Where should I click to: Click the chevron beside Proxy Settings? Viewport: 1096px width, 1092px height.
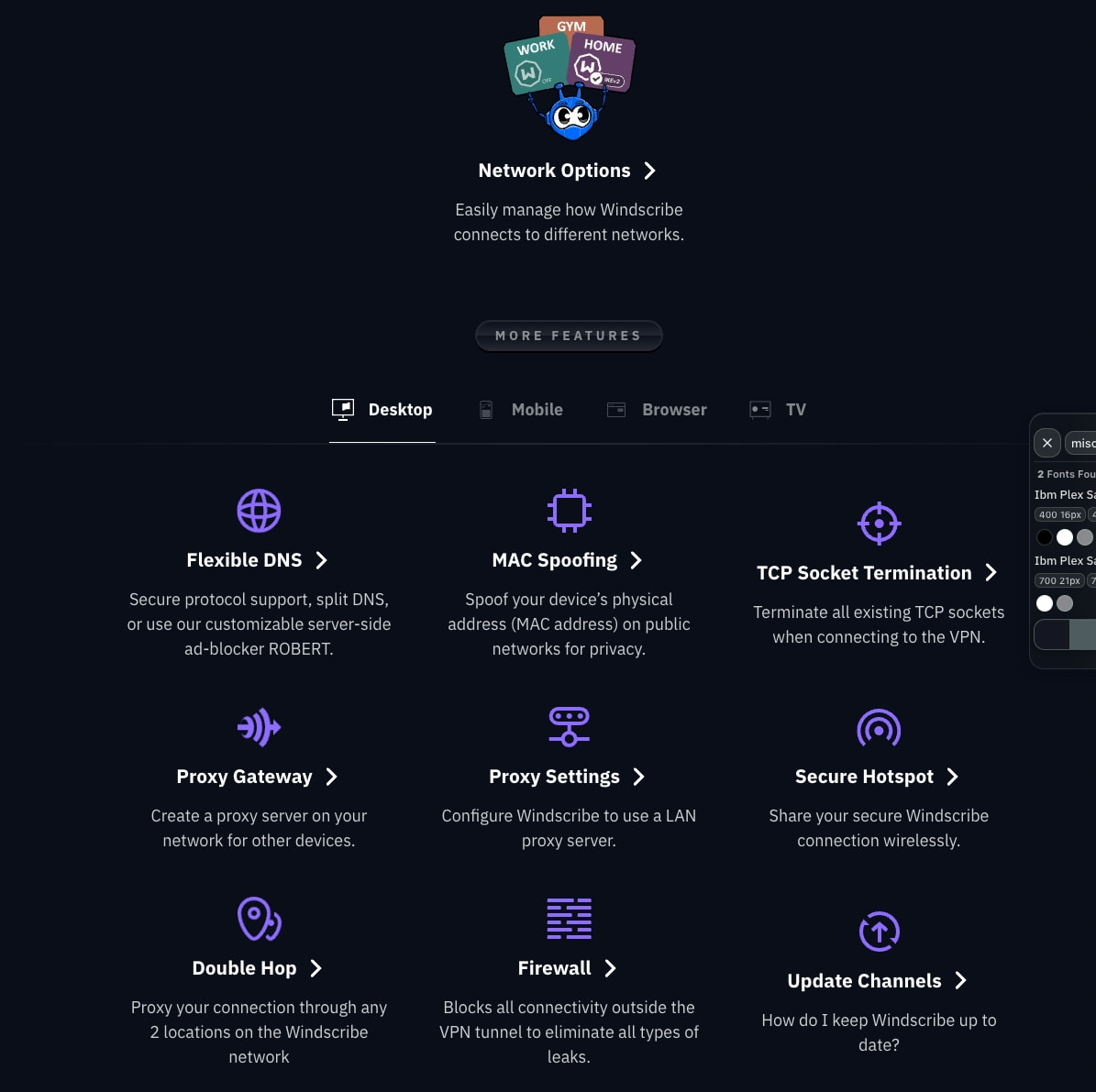638,777
